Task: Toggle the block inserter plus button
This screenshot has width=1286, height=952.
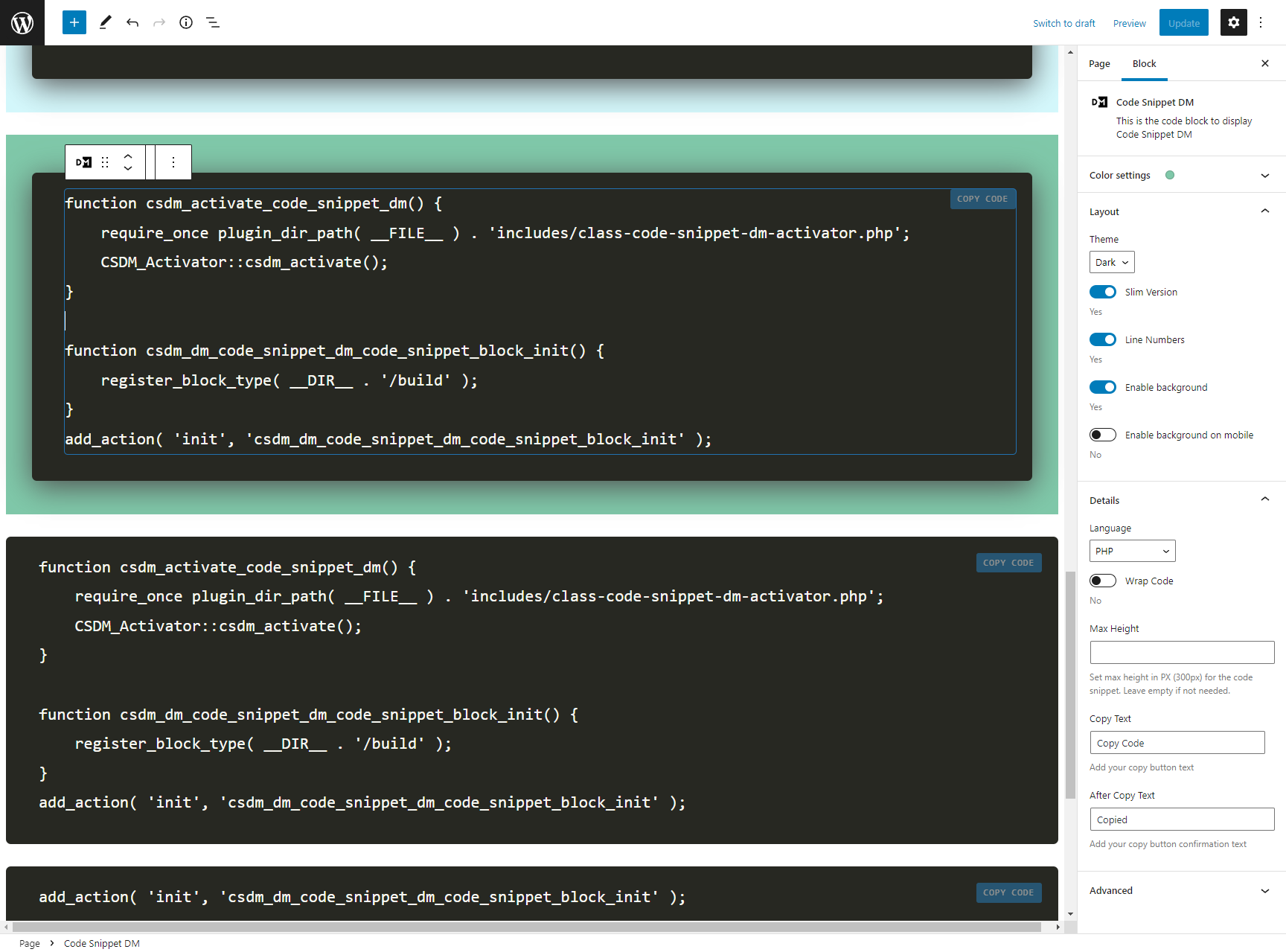Action: (74, 22)
